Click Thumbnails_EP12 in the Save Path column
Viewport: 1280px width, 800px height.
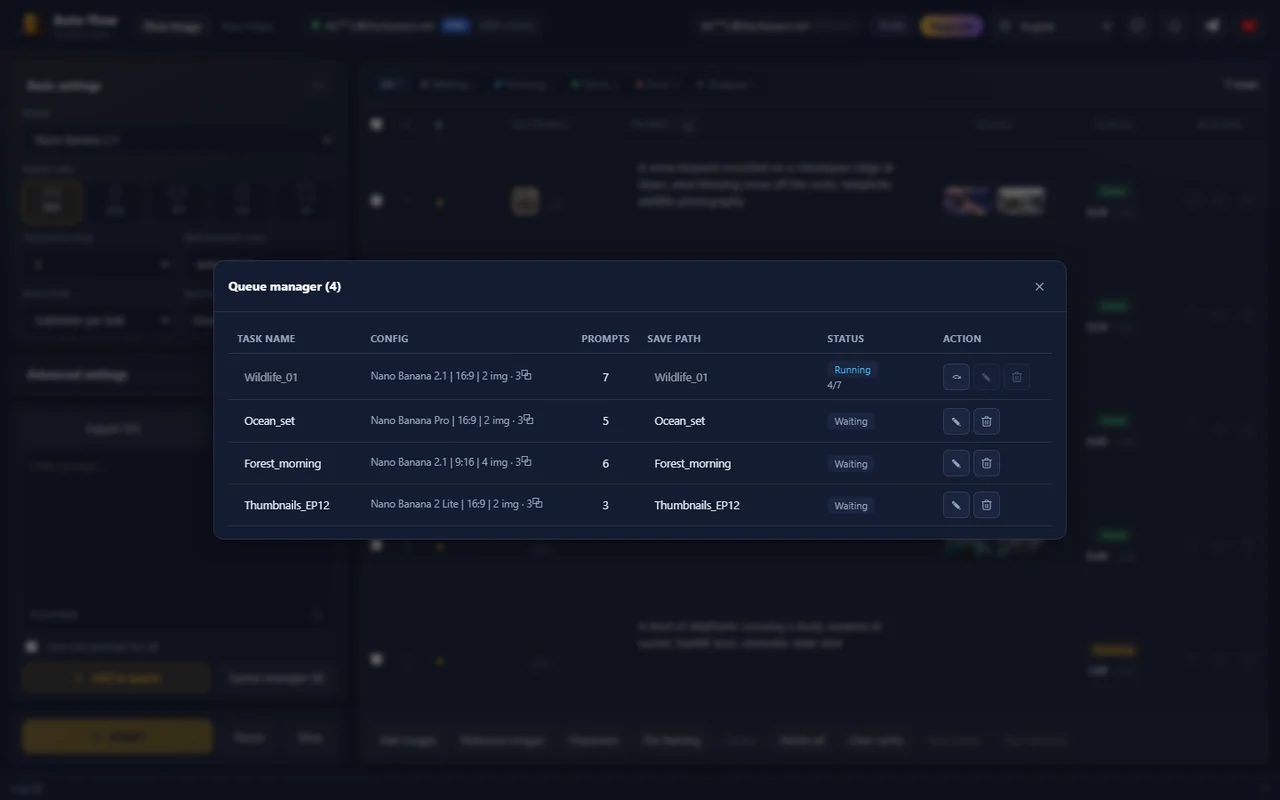(697, 506)
